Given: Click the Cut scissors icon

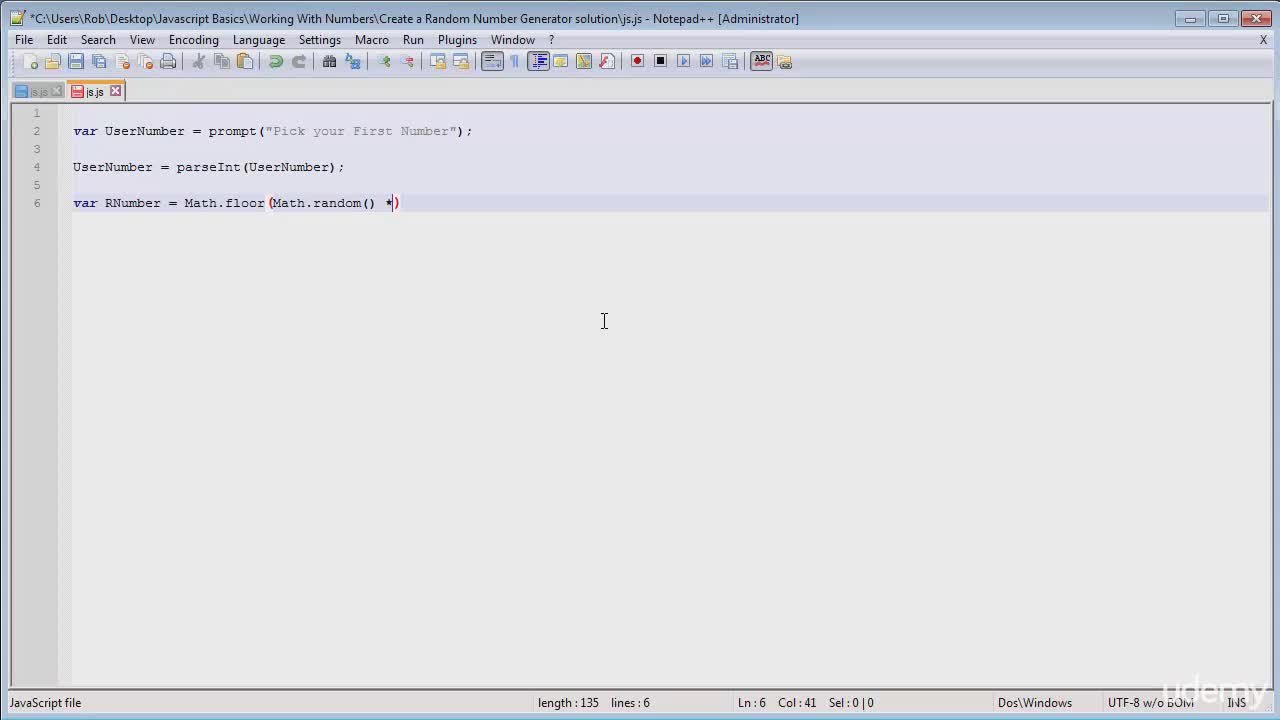Looking at the screenshot, I should (x=198, y=62).
